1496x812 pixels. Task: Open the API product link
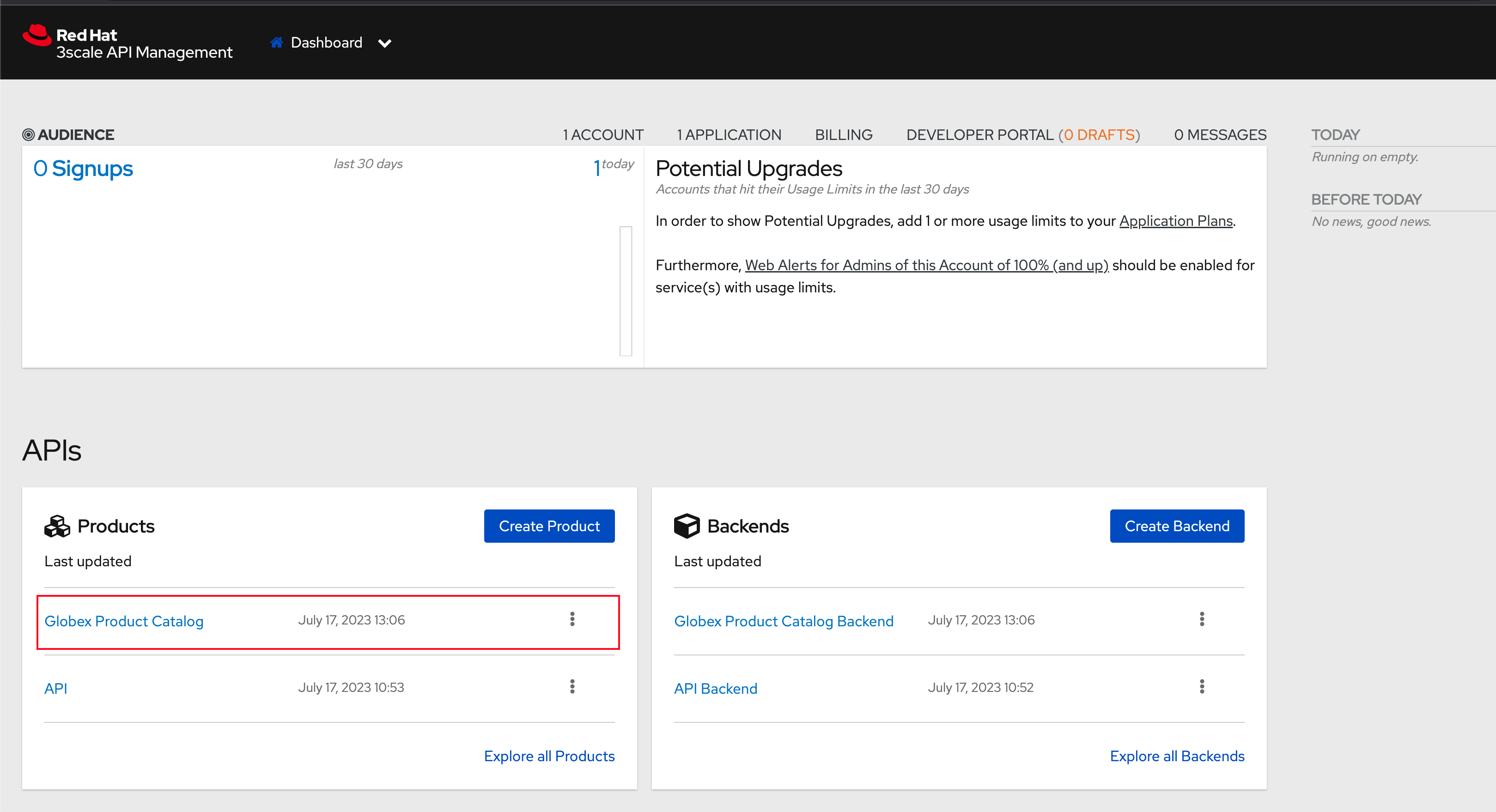tap(56, 688)
